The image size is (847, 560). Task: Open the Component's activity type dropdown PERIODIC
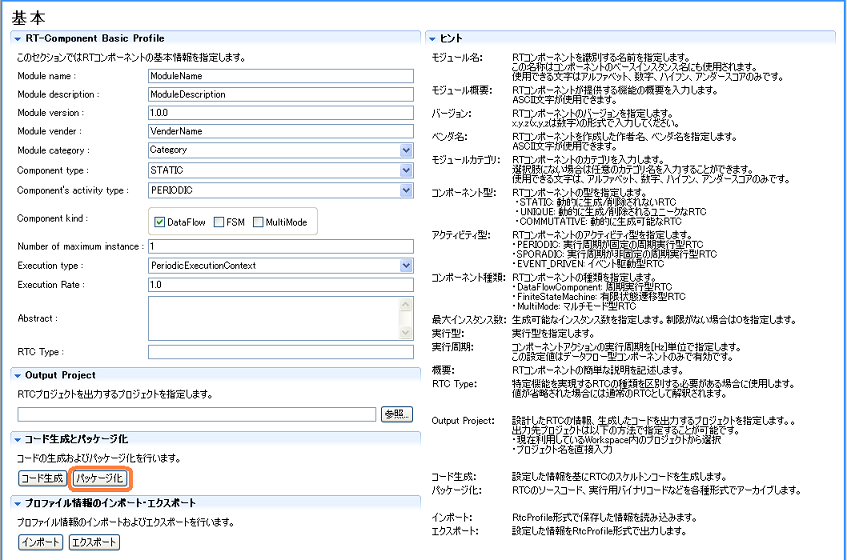tap(406, 191)
